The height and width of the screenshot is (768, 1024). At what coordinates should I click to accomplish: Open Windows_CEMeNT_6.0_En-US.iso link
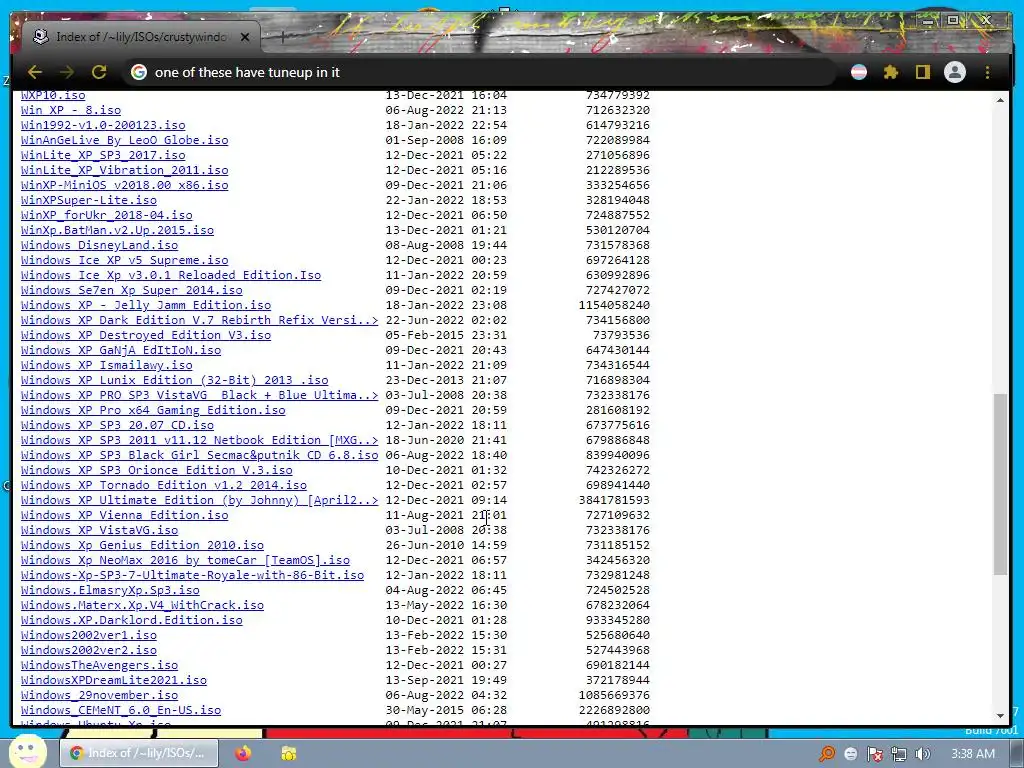[121, 711]
